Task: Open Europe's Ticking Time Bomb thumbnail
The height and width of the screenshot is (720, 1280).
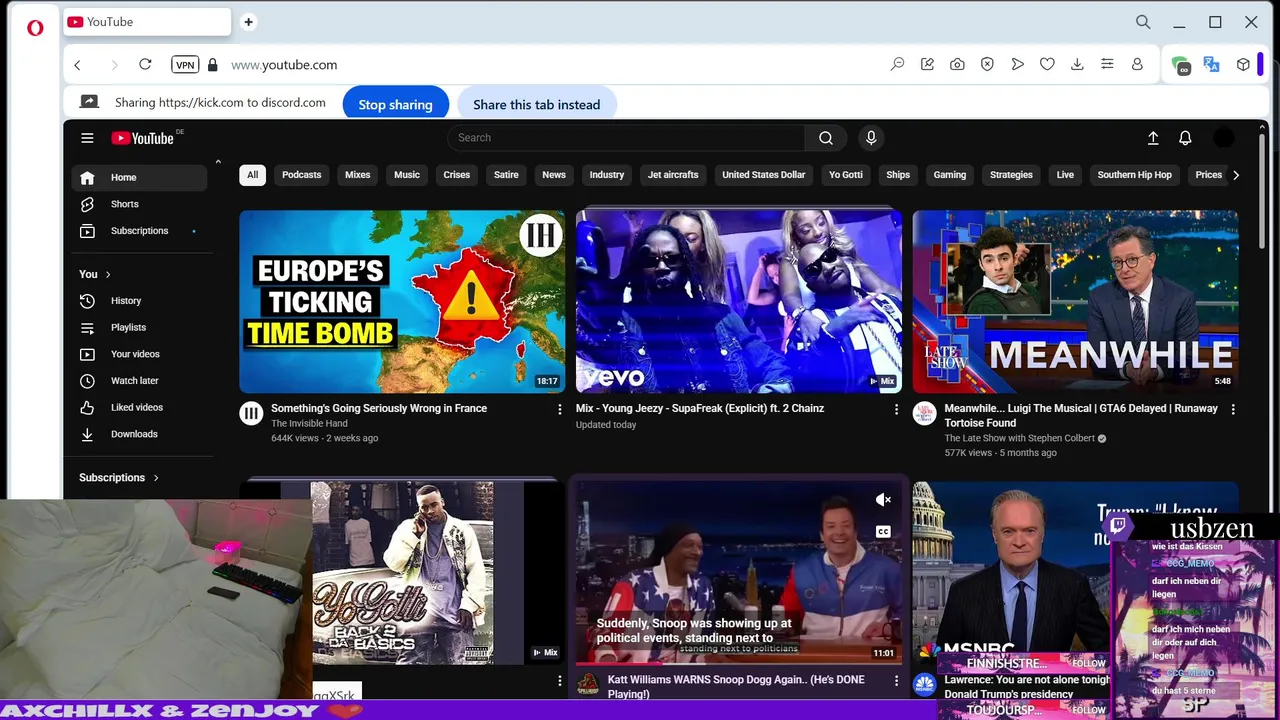Action: tap(402, 301)
